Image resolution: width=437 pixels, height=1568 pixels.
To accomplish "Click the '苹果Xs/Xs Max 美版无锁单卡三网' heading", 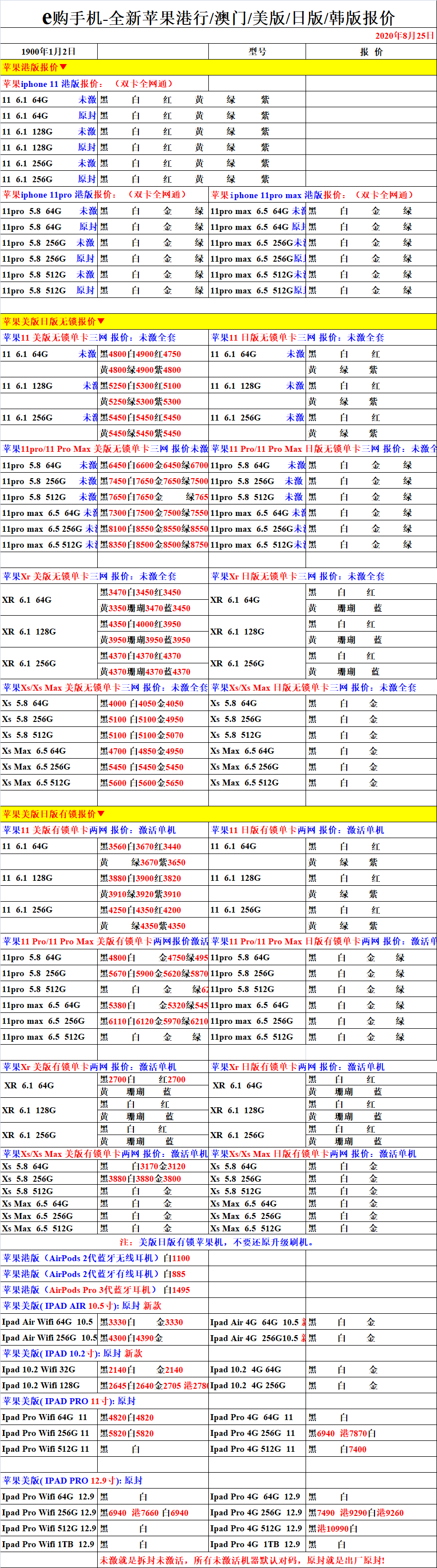I will [x=105, y=687].
